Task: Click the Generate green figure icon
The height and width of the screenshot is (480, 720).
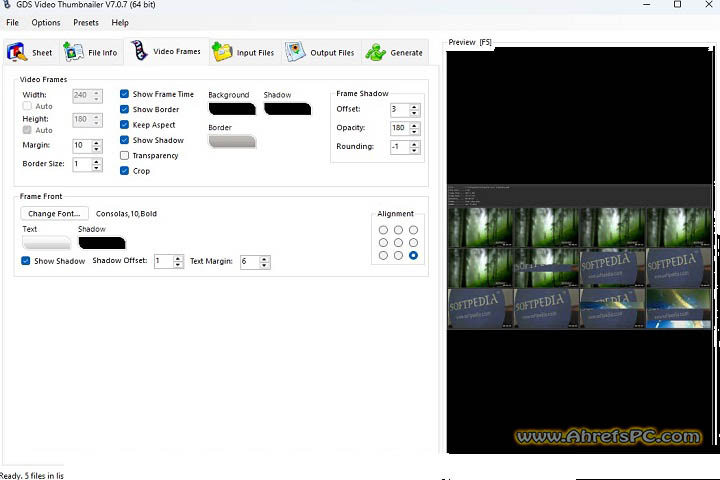Action: click(376, 52)
